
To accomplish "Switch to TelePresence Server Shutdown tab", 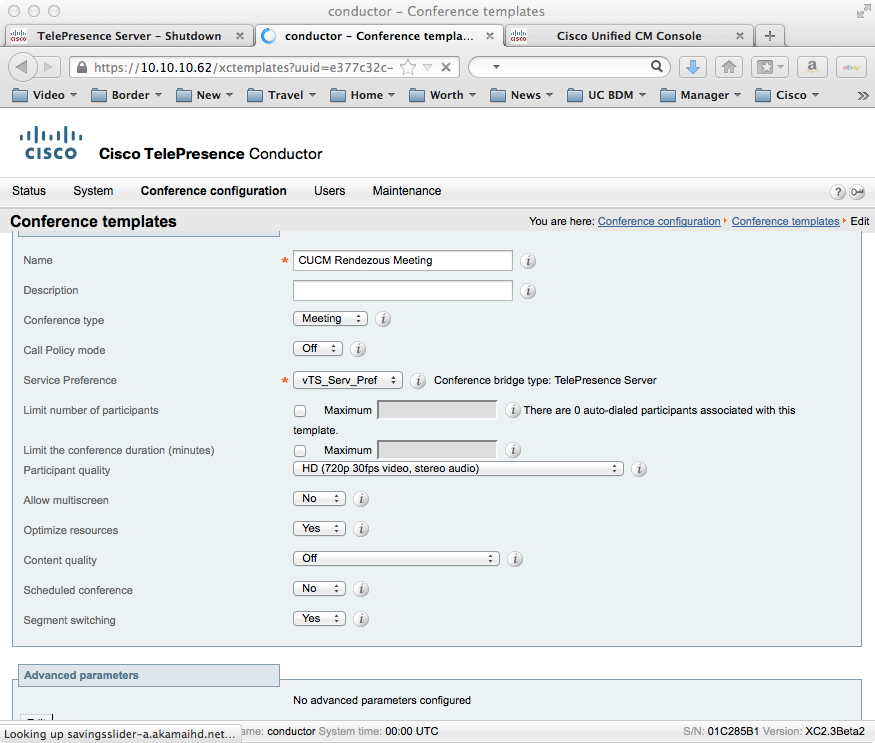I will tap(129, 36).
